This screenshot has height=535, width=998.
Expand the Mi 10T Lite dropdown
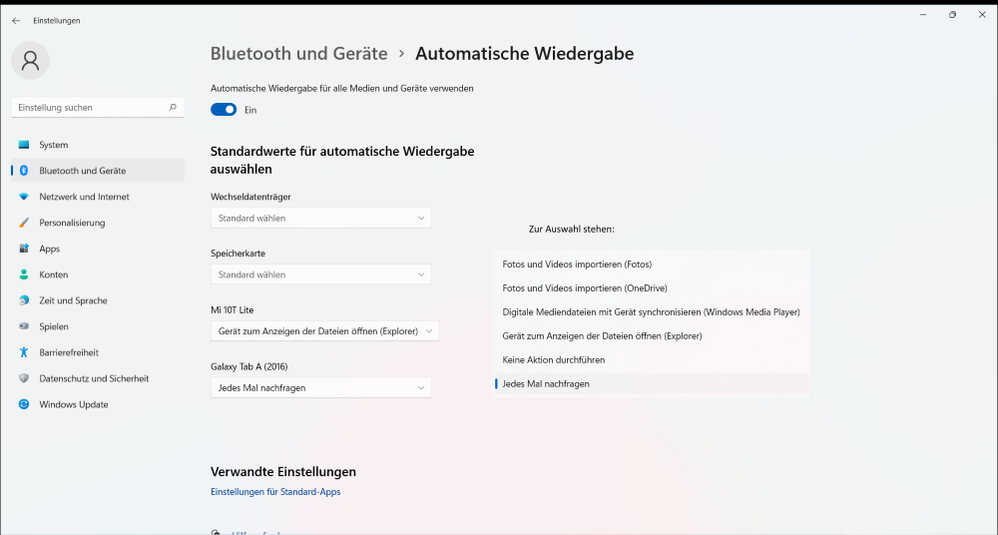pos(324,331)
